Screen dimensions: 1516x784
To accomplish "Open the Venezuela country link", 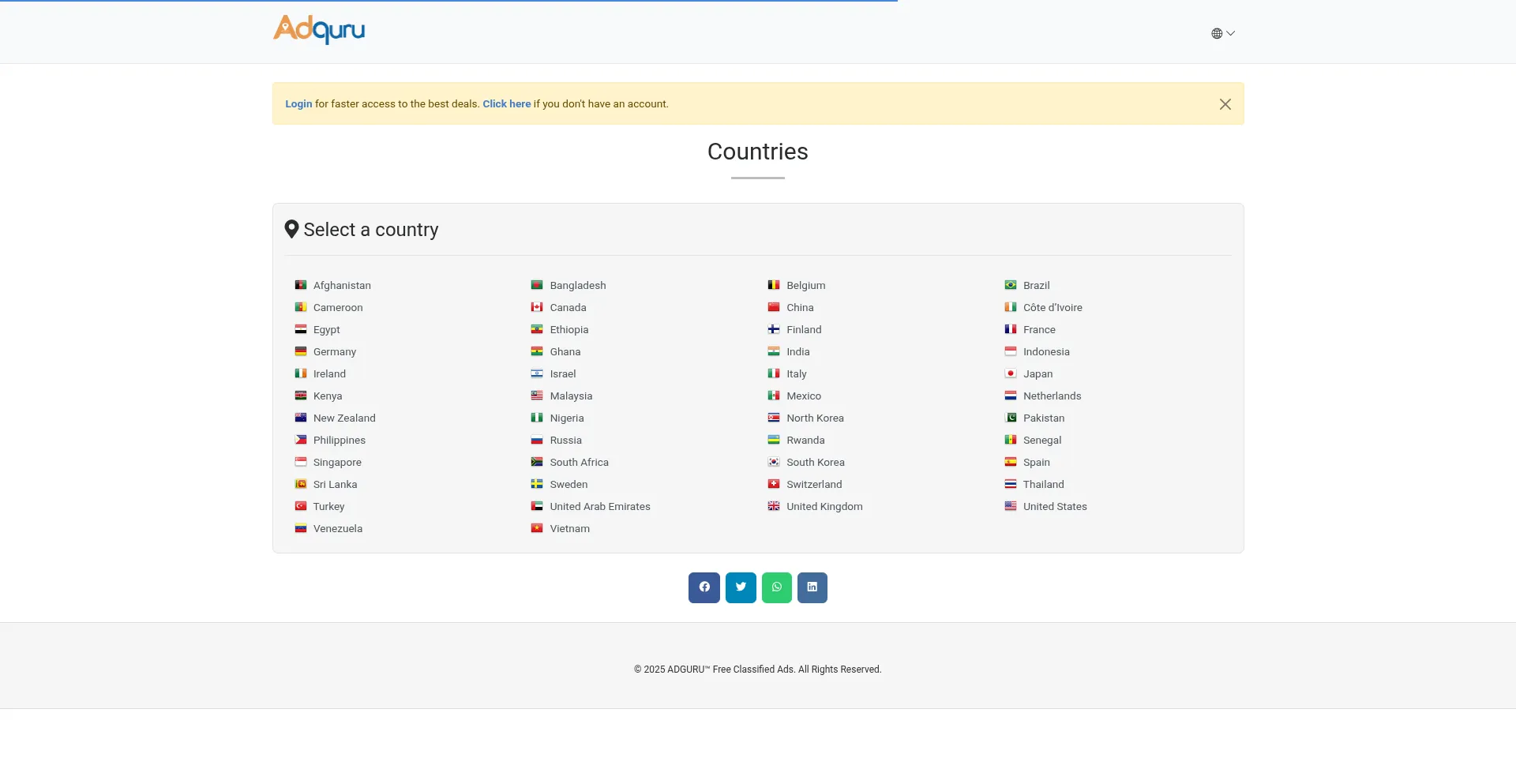I will [338, 529].
